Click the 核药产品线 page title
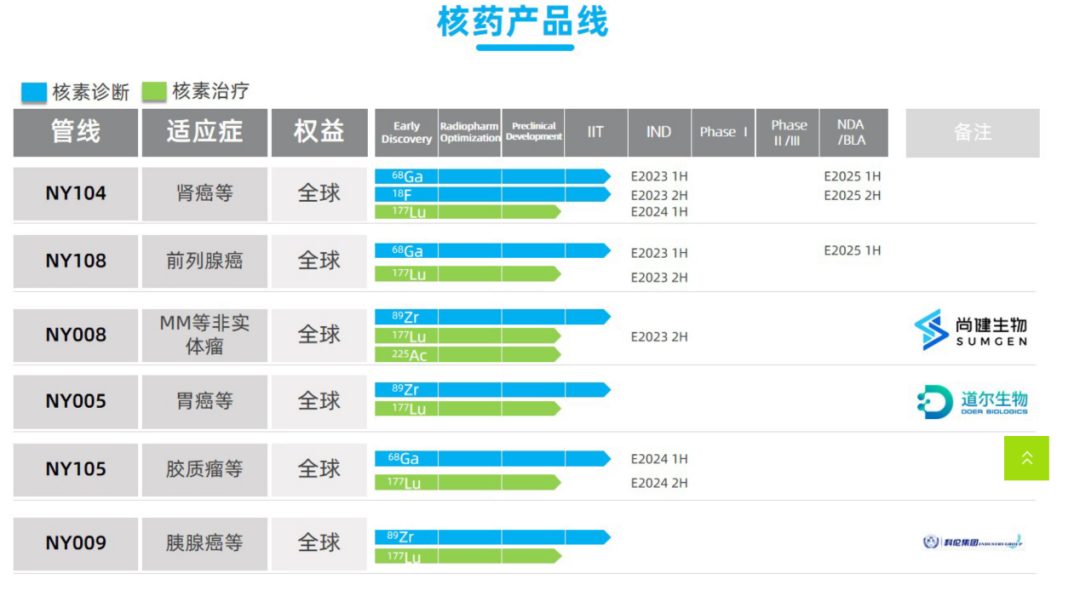 [523, 22]
